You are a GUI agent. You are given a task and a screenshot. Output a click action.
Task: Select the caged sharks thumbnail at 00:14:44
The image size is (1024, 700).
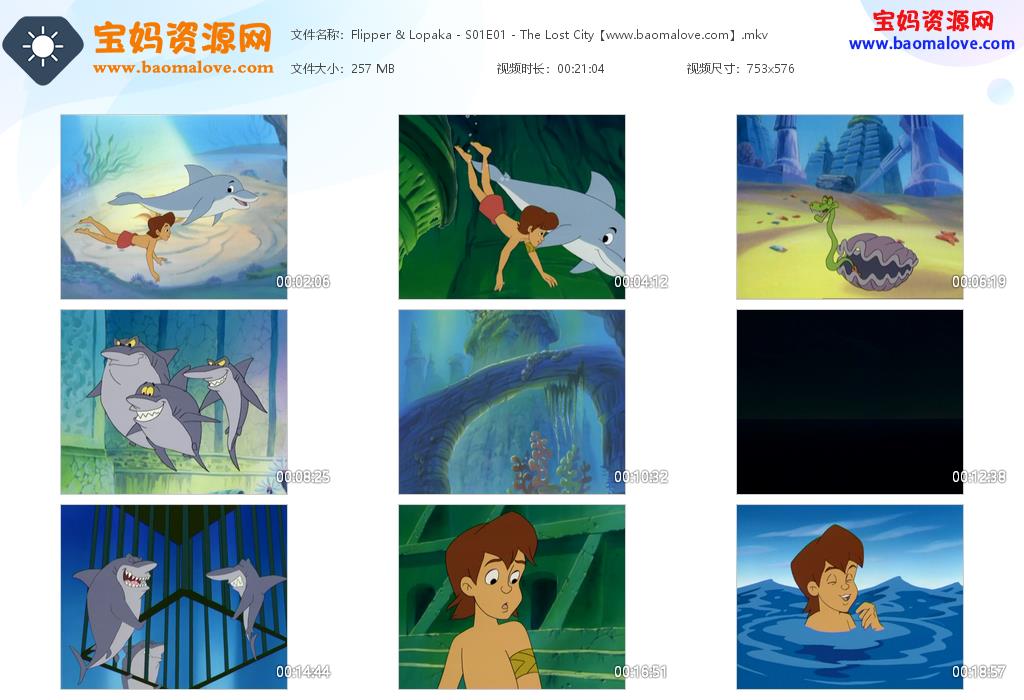pos(174,597)
